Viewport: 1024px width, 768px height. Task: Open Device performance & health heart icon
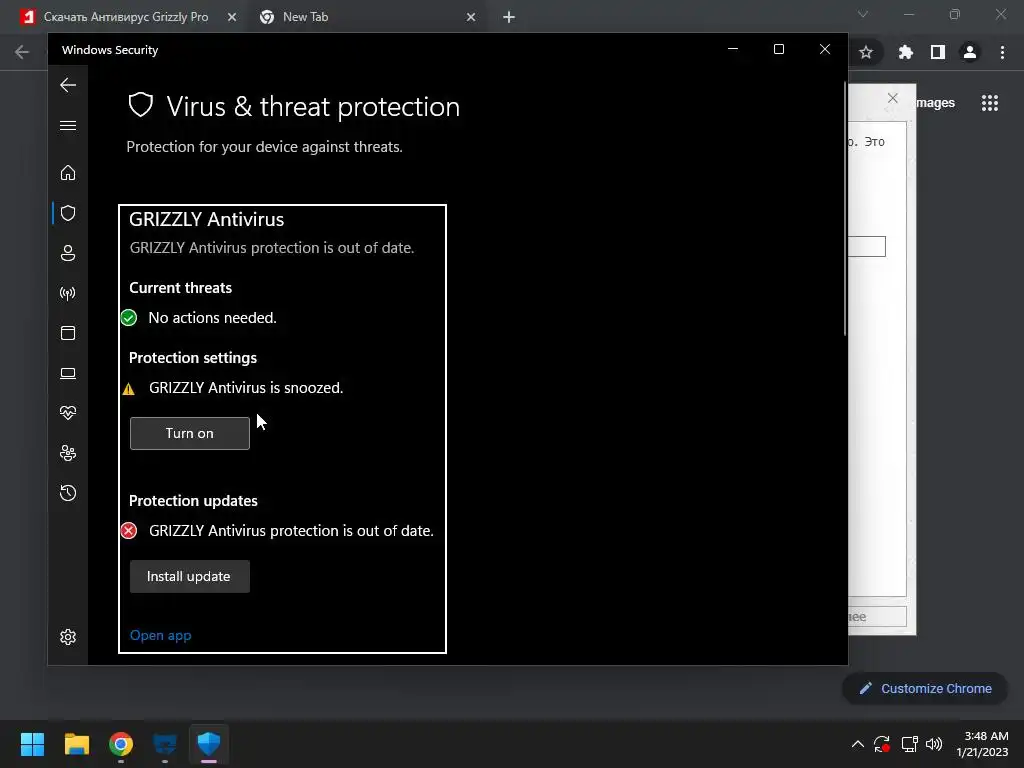pyautogui.click(x=68, y=413)
